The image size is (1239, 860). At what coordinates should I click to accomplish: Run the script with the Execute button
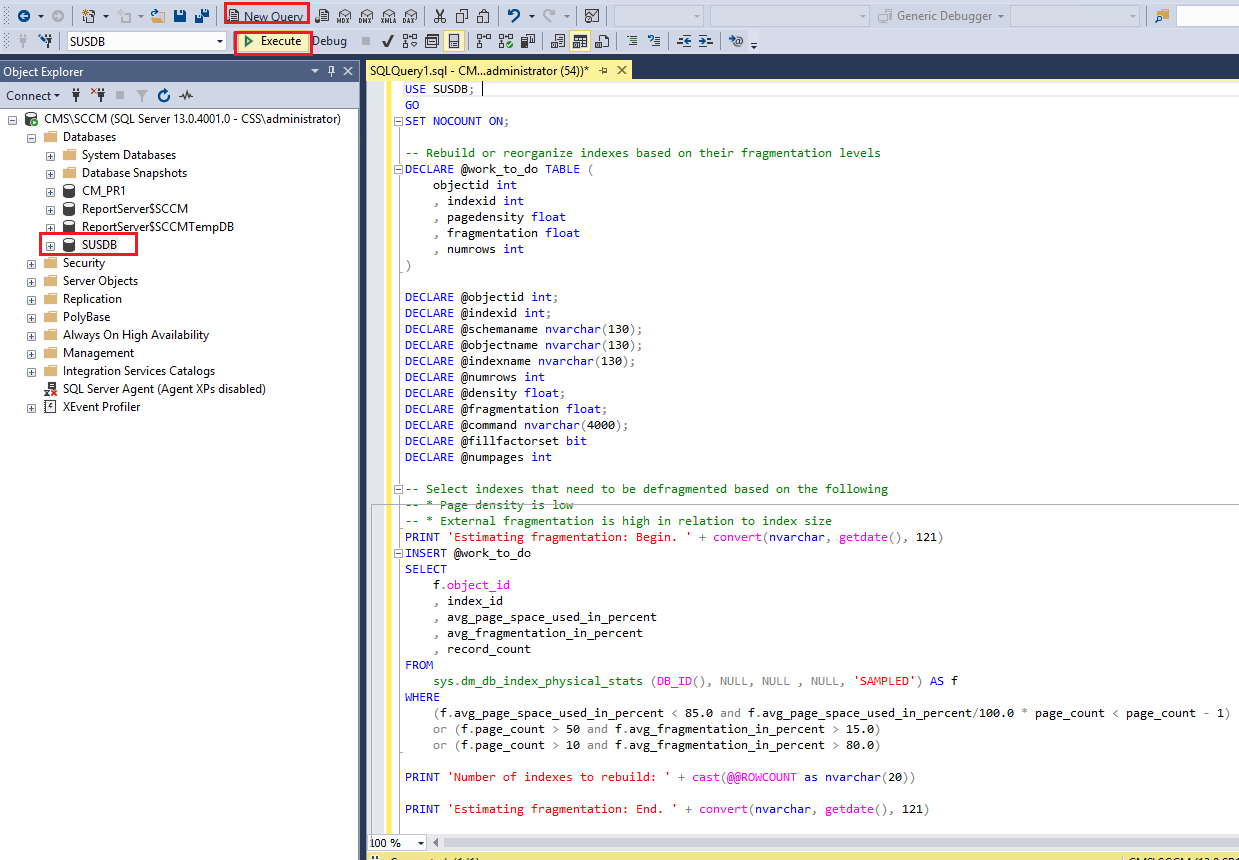point(271,41)
